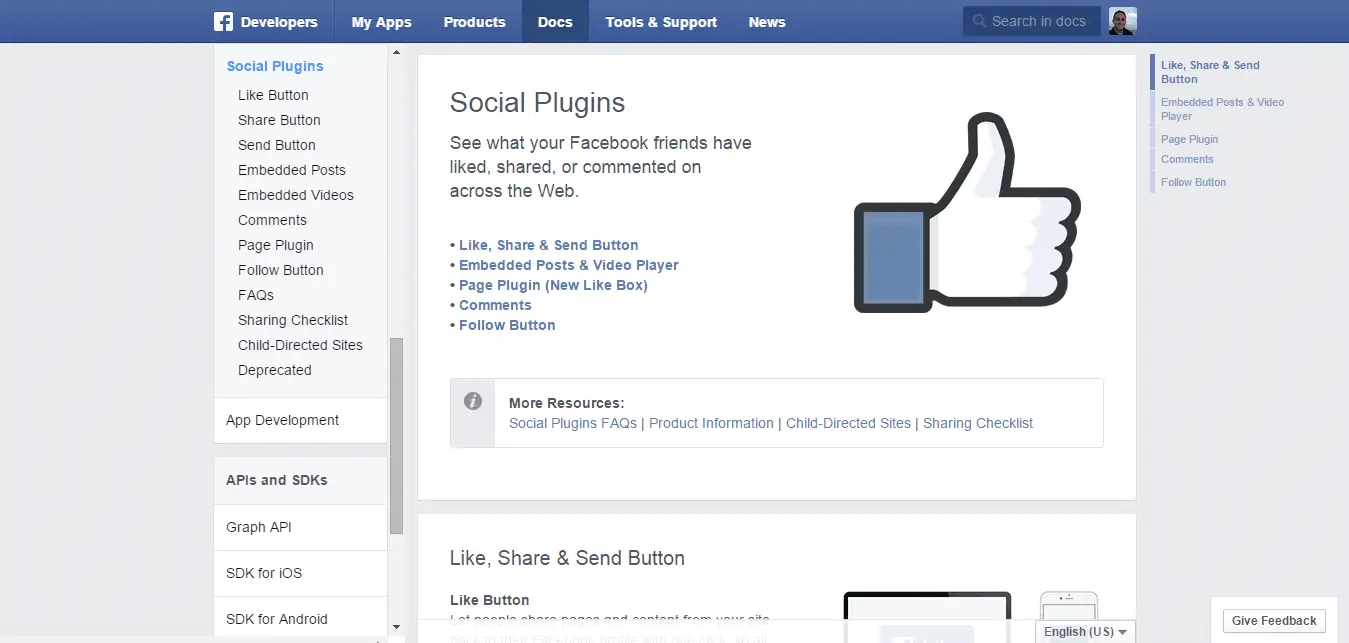Click Embedded Posts & Video Player bullet link

click(x=568, y=265)
